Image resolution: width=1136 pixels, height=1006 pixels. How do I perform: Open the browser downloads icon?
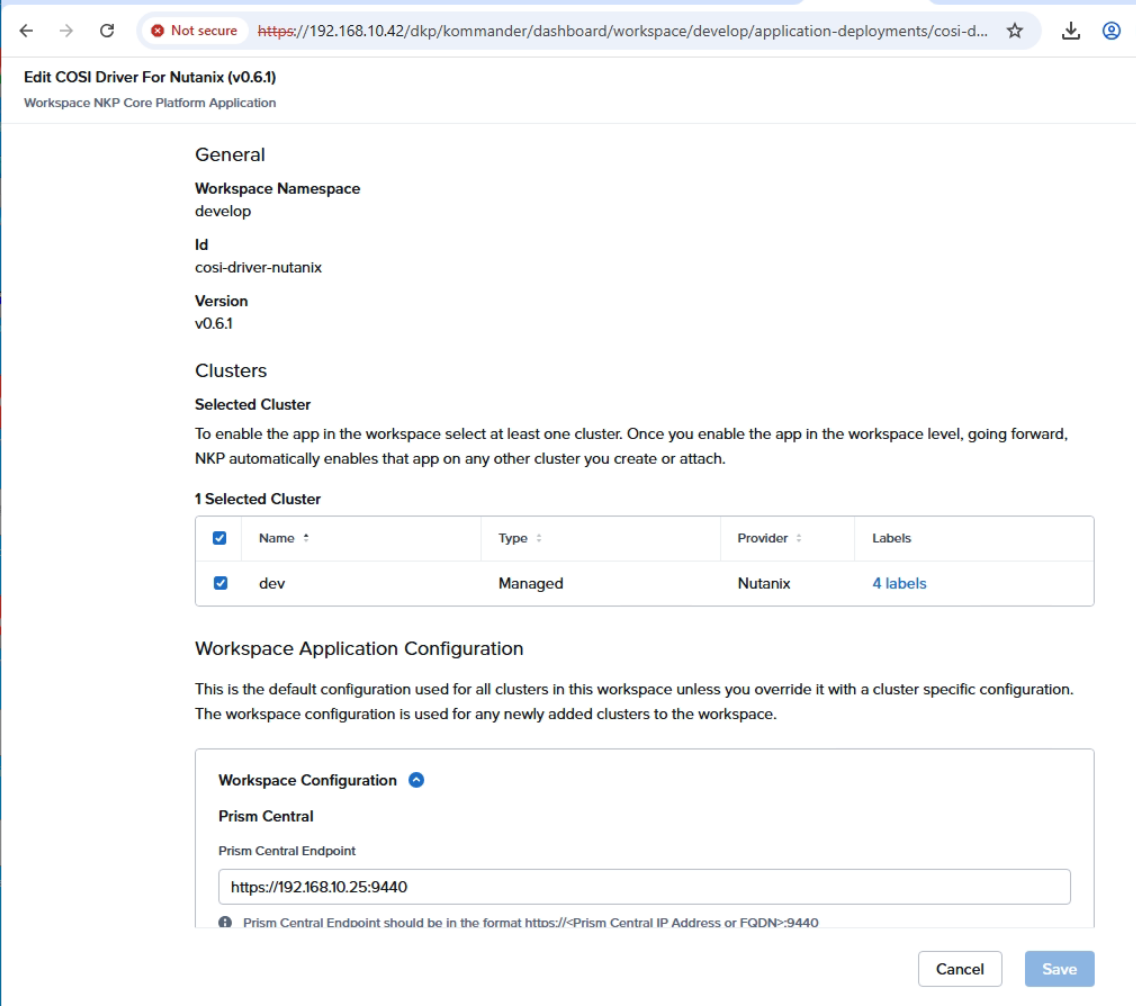1071,31
